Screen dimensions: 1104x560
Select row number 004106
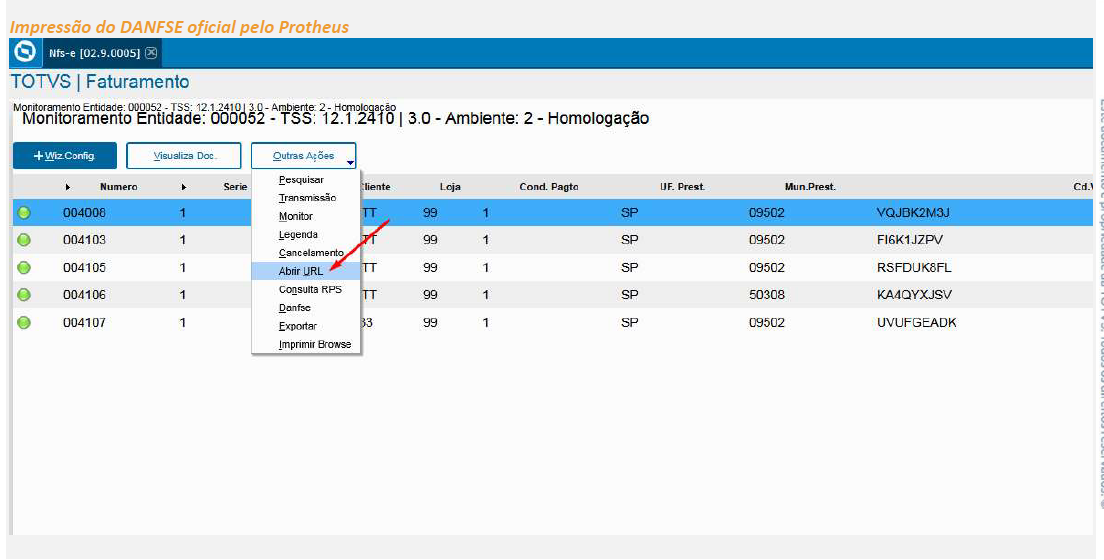pyautogui.click(x=84, y=295)
